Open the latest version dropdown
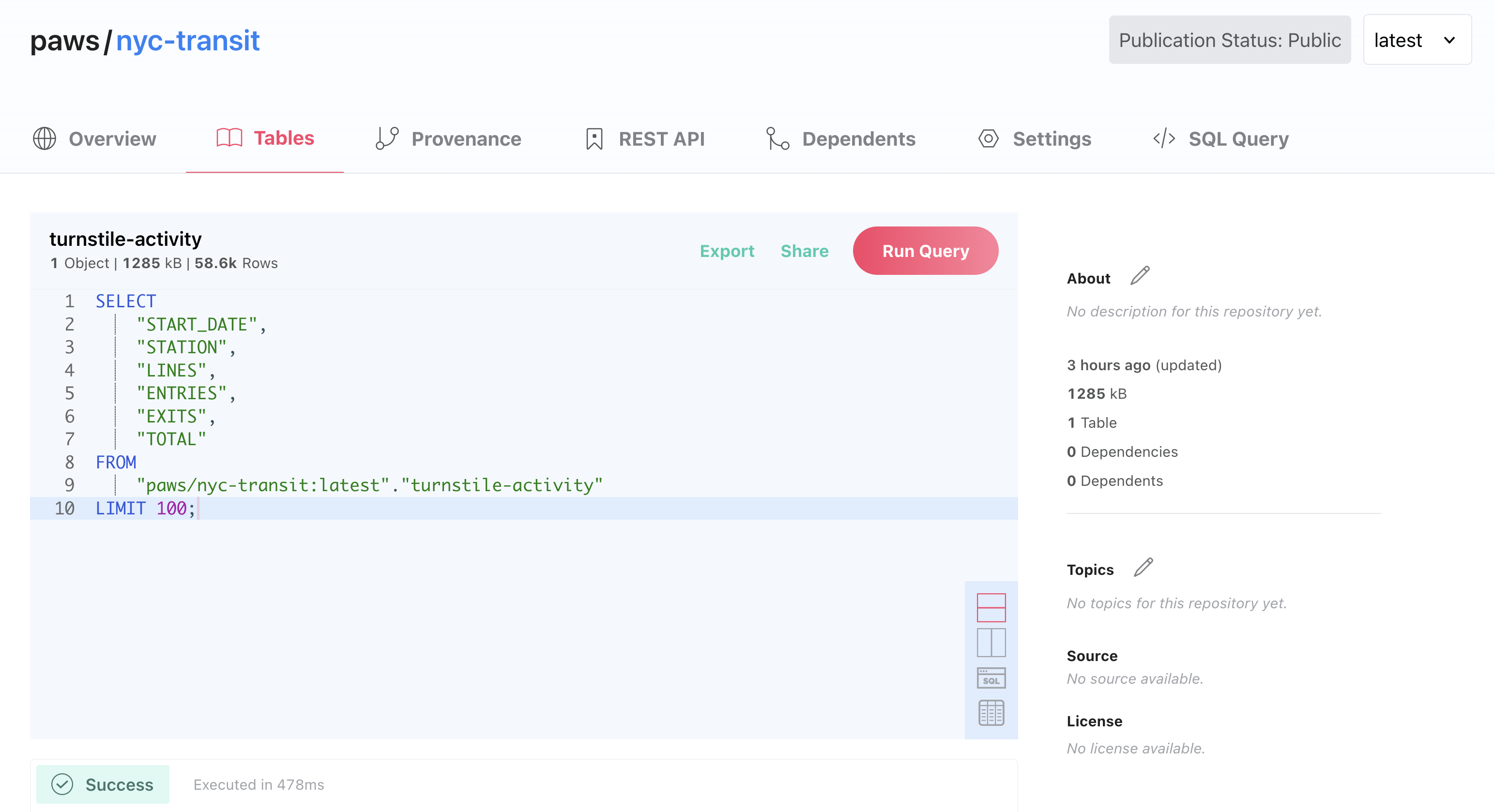 pyautogui.click(x=1417, y=40)
